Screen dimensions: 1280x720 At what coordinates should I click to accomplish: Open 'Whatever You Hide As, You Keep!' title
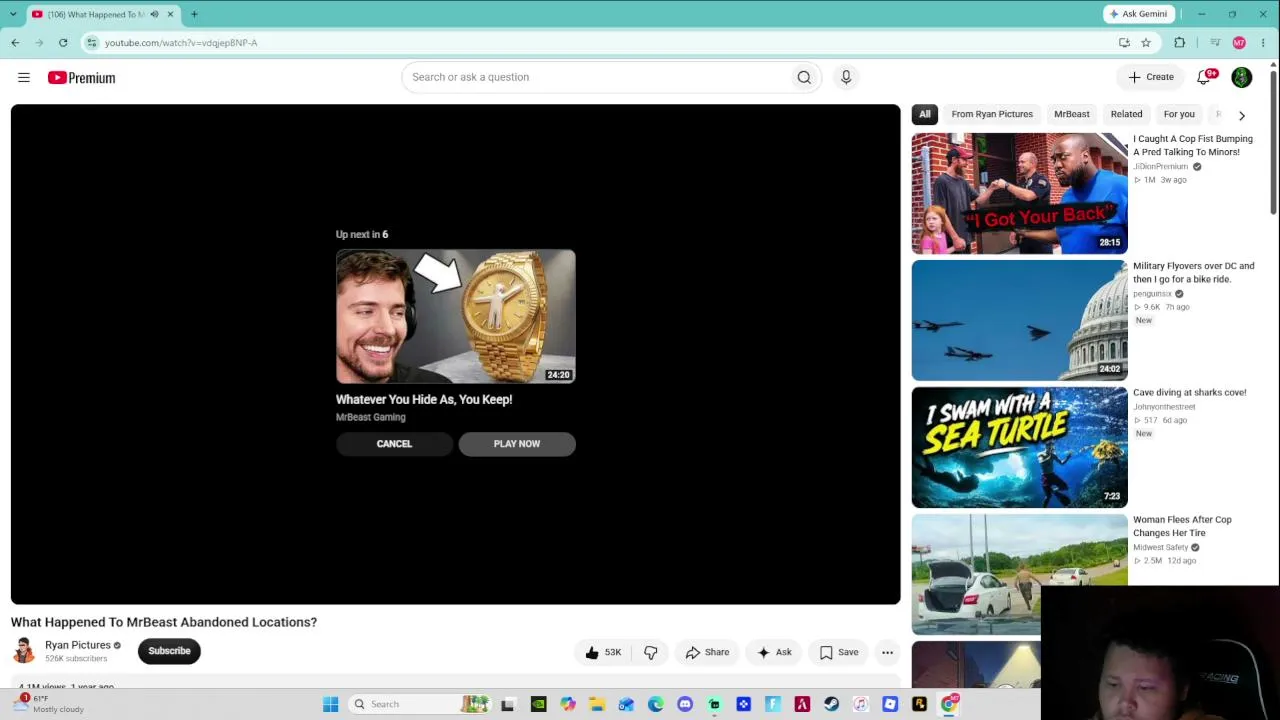424,400
